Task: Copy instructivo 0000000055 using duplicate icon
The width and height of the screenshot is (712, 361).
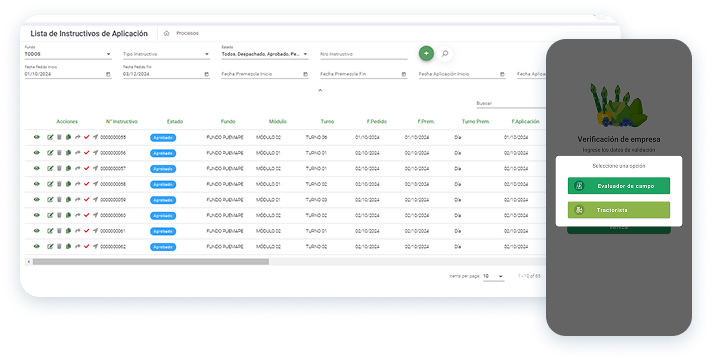Action: click(x=68, y=137)
